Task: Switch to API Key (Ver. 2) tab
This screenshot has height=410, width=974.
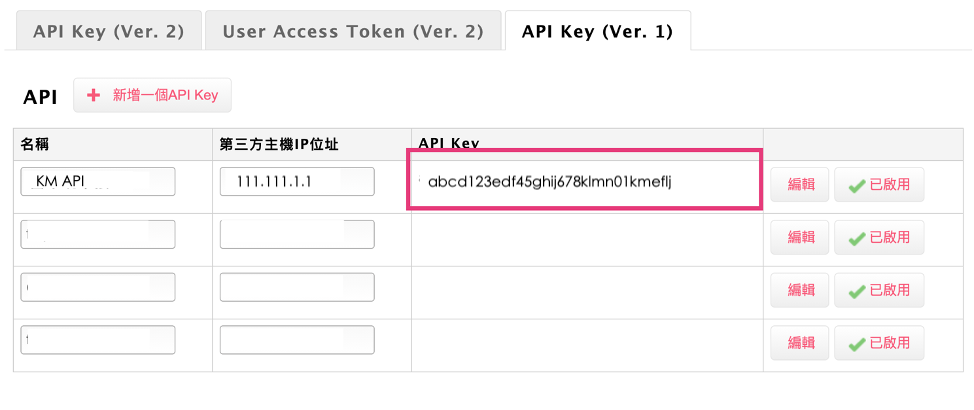Action: click(108, 31)
